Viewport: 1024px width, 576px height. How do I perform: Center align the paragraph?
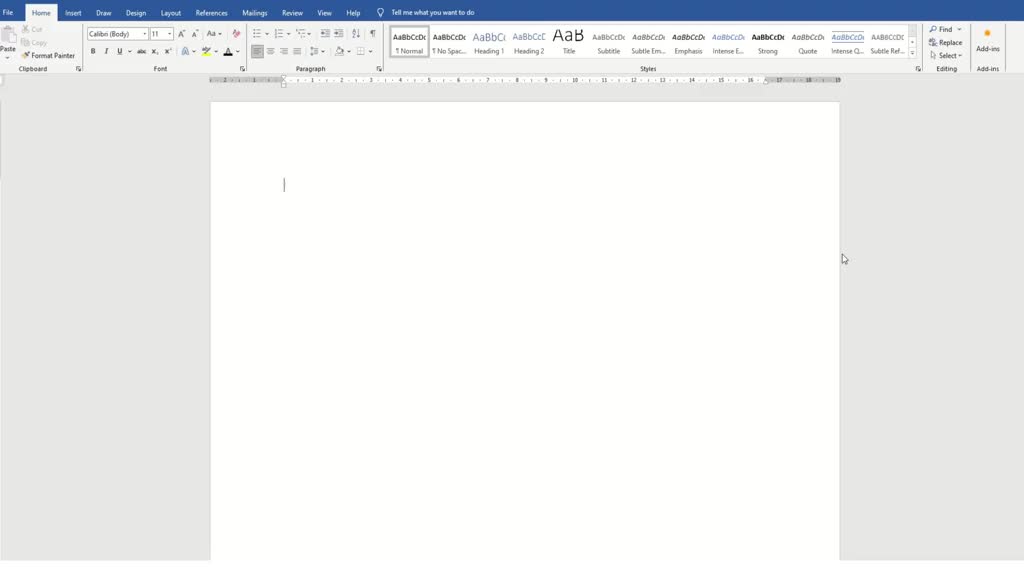(x=270, y=51)
